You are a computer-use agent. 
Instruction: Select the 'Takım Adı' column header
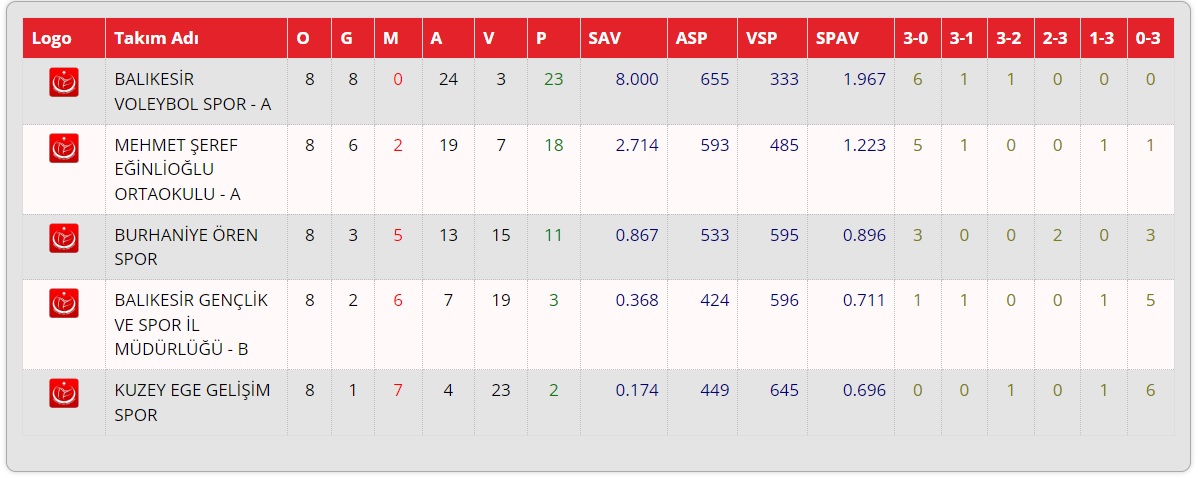(157, 38)
